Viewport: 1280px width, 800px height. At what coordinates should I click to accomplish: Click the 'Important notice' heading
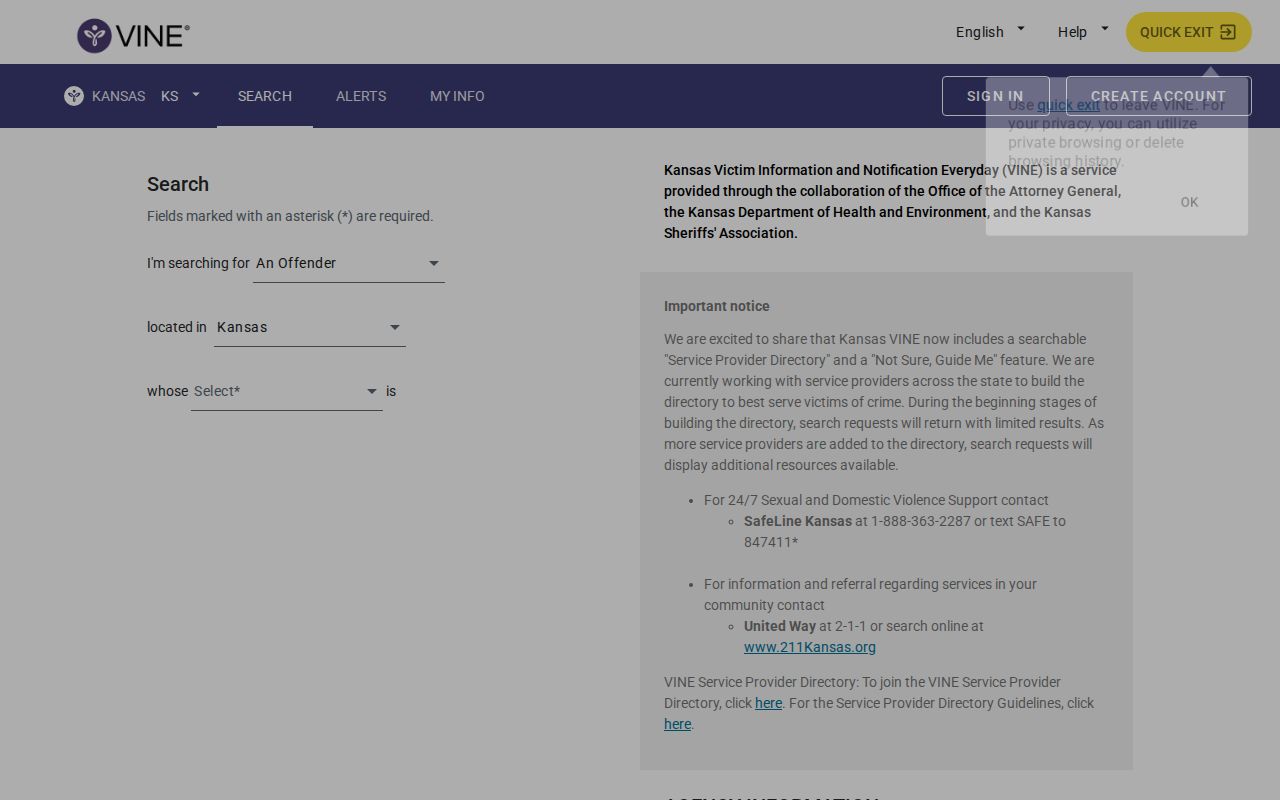[x=717, y=306]
